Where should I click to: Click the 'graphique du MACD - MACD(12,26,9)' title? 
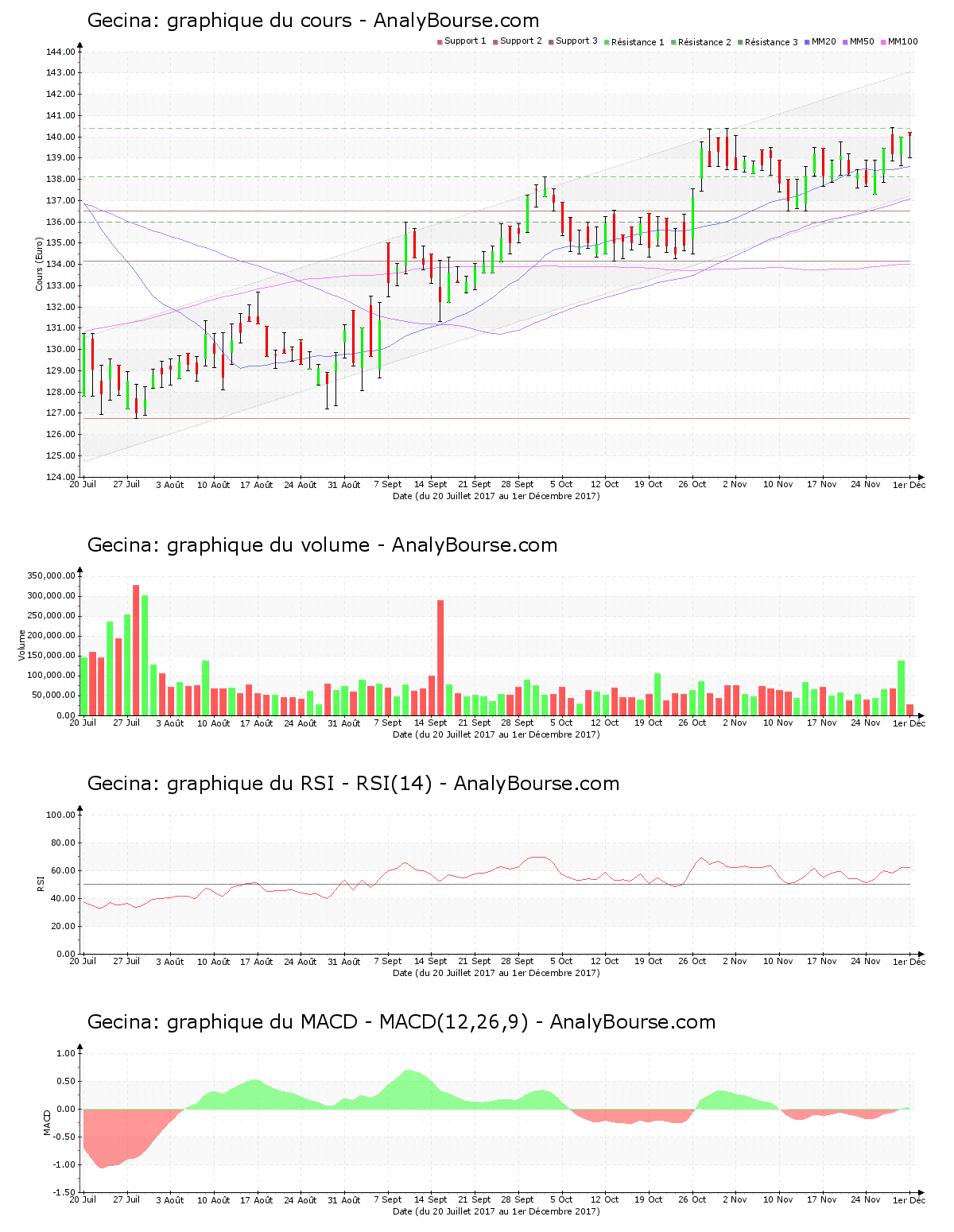pyautogui.click(x=347, y=1022)
